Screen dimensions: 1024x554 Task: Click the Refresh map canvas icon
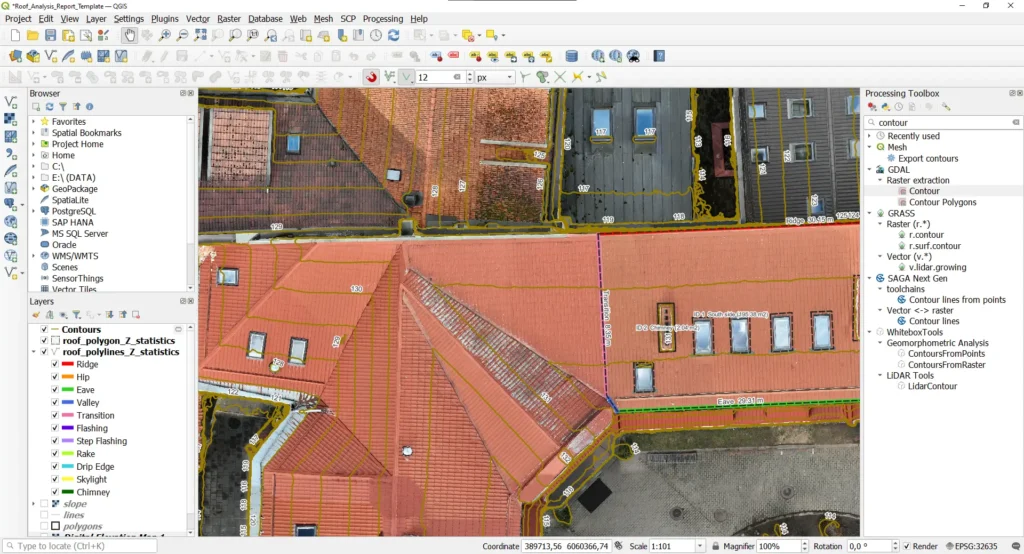[x=394, y=35]
